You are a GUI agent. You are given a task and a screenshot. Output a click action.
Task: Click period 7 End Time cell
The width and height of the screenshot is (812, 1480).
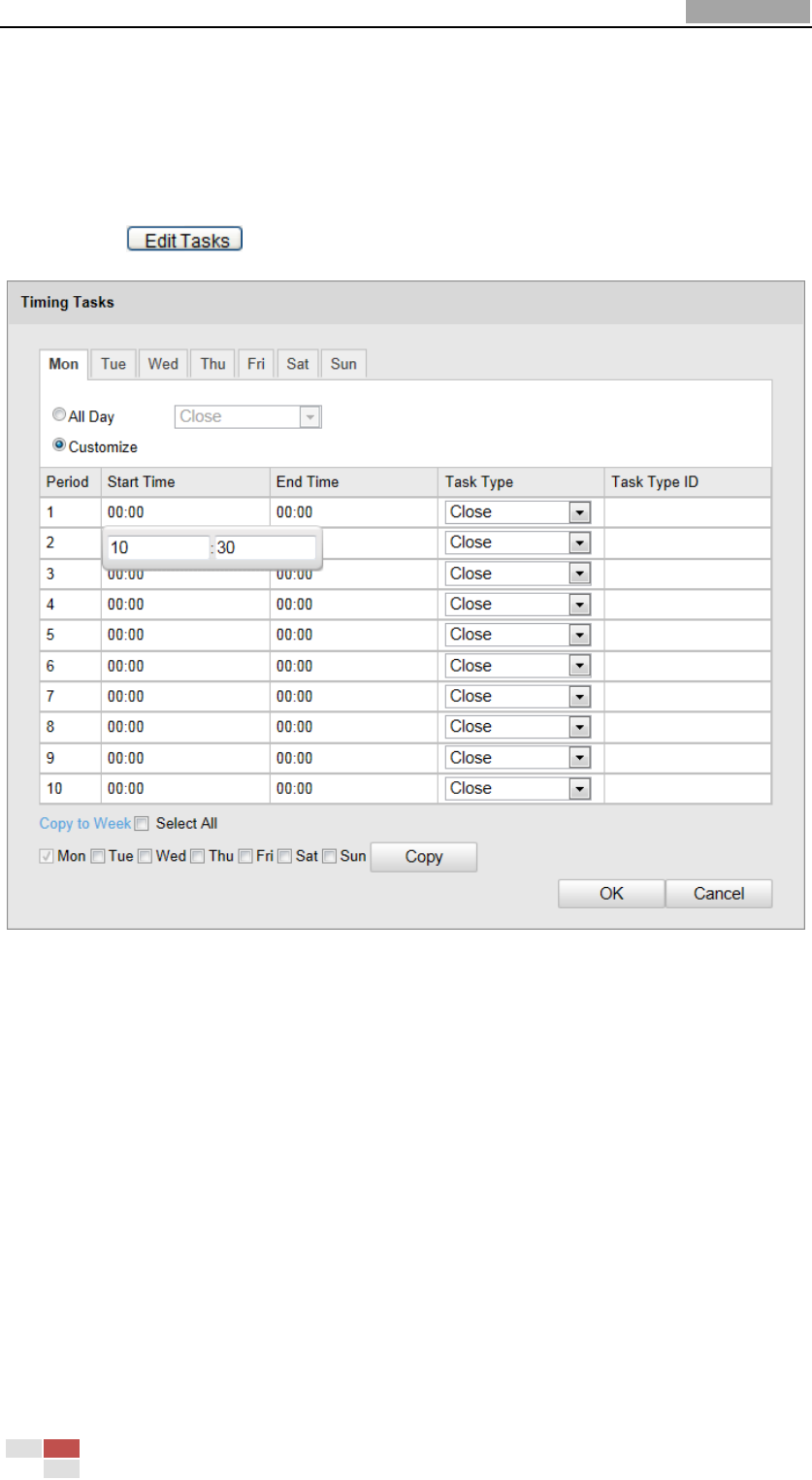pos(353,696)
